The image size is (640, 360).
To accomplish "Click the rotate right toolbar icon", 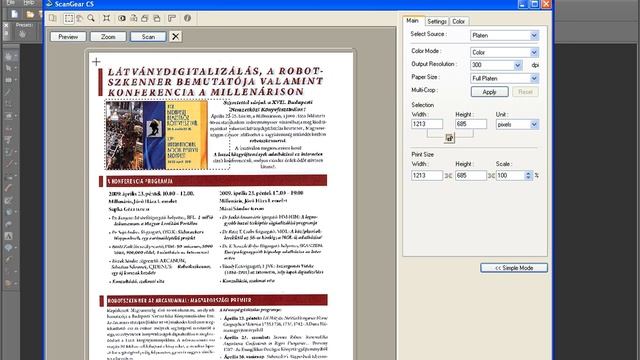I will tap(157, 18).
